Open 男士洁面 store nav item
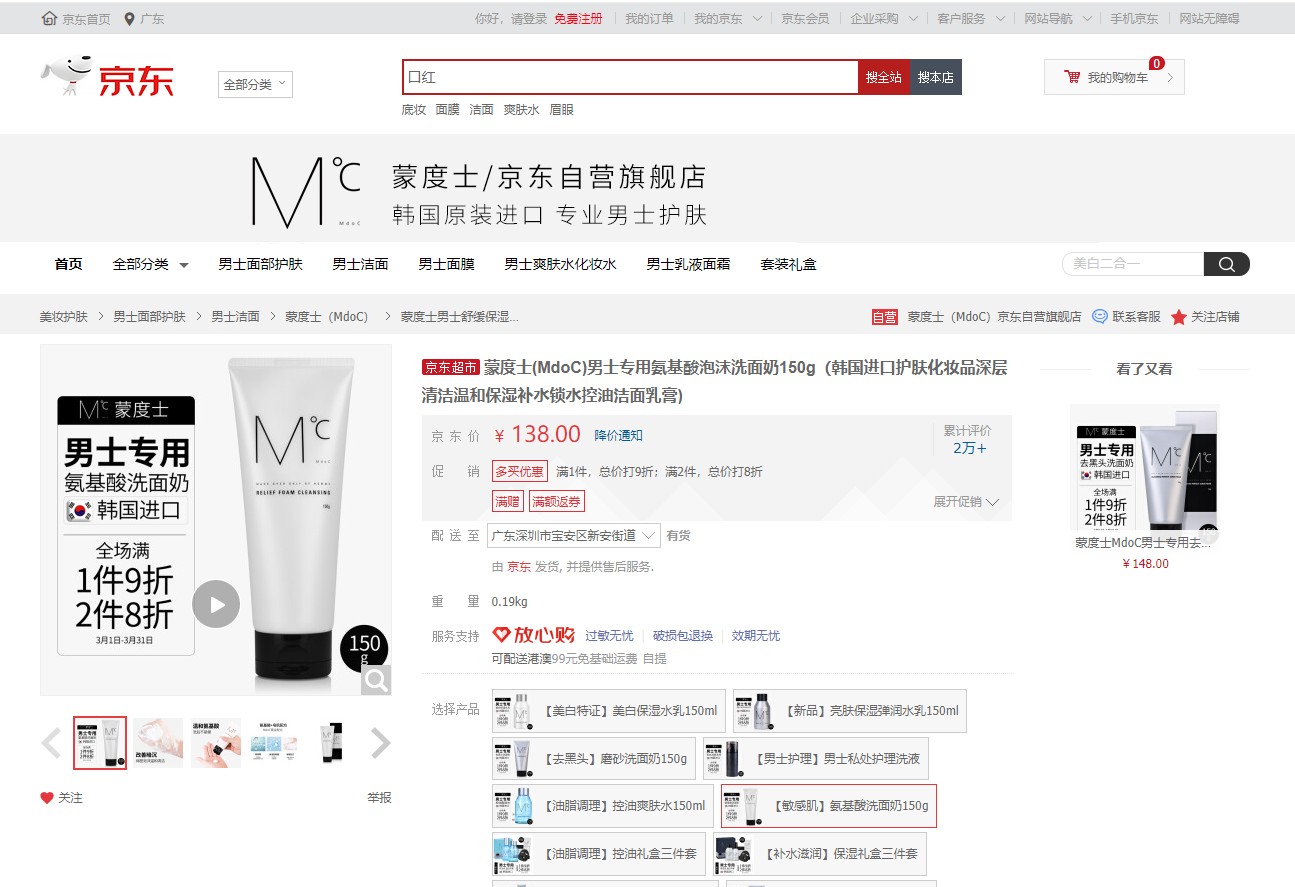The image size is (1295, 887). 361,265
